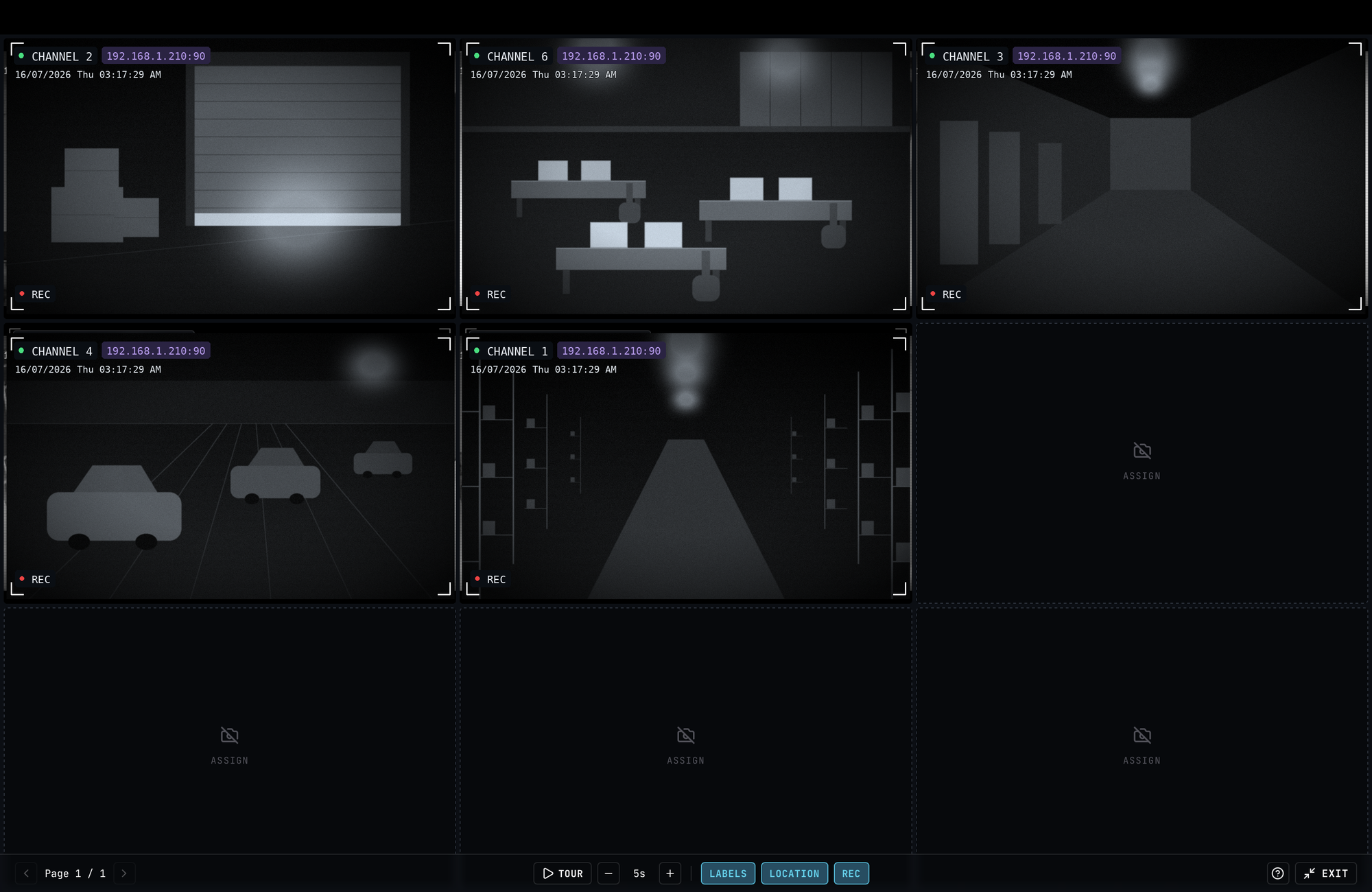Click Channel 6 timestamp text
The height and width of the screenshot is (892, 1372).
click(543, 75)
